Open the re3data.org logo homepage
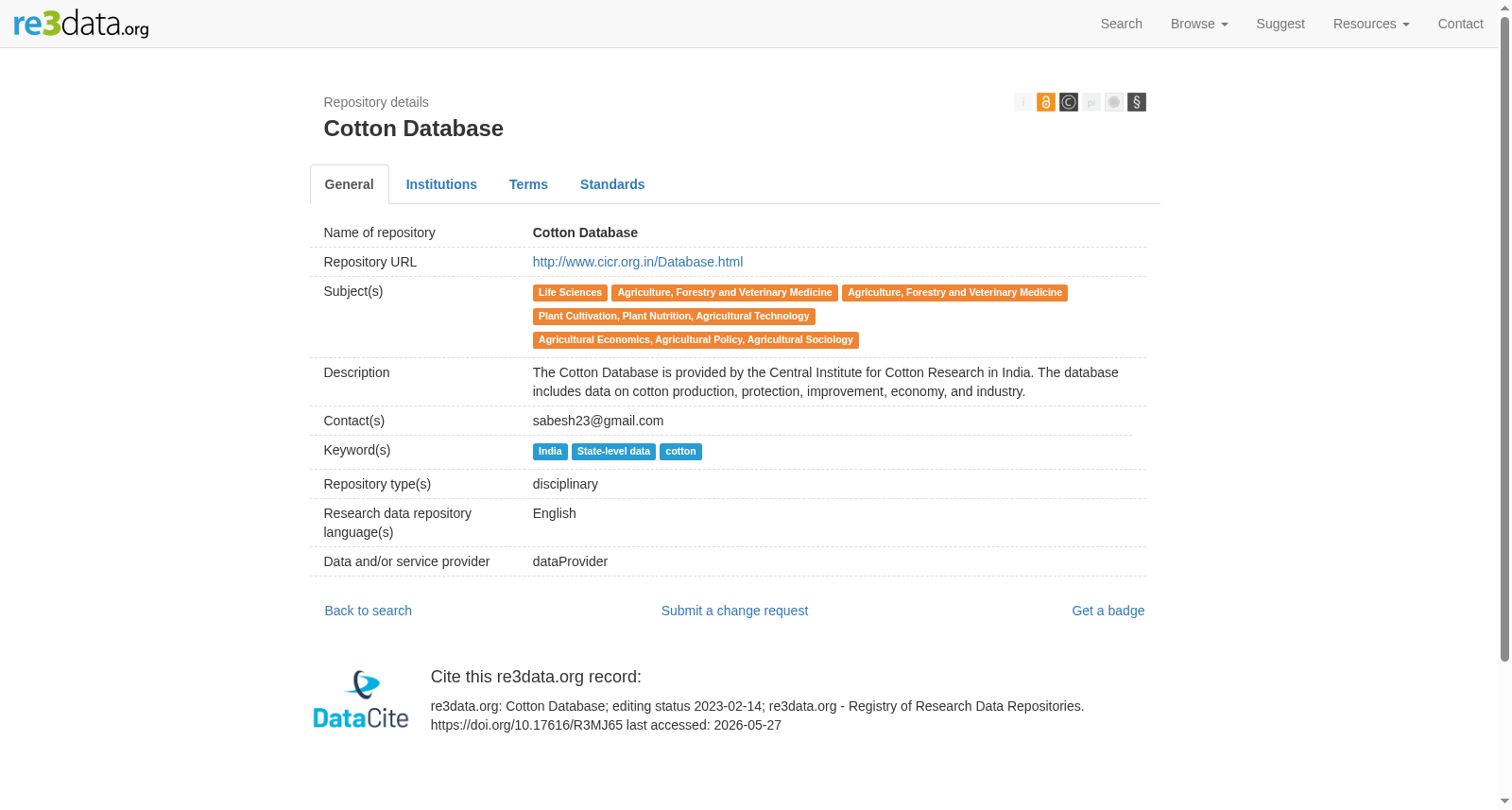This screenshot has height=810, width=1512. click(x=81, y=24)
